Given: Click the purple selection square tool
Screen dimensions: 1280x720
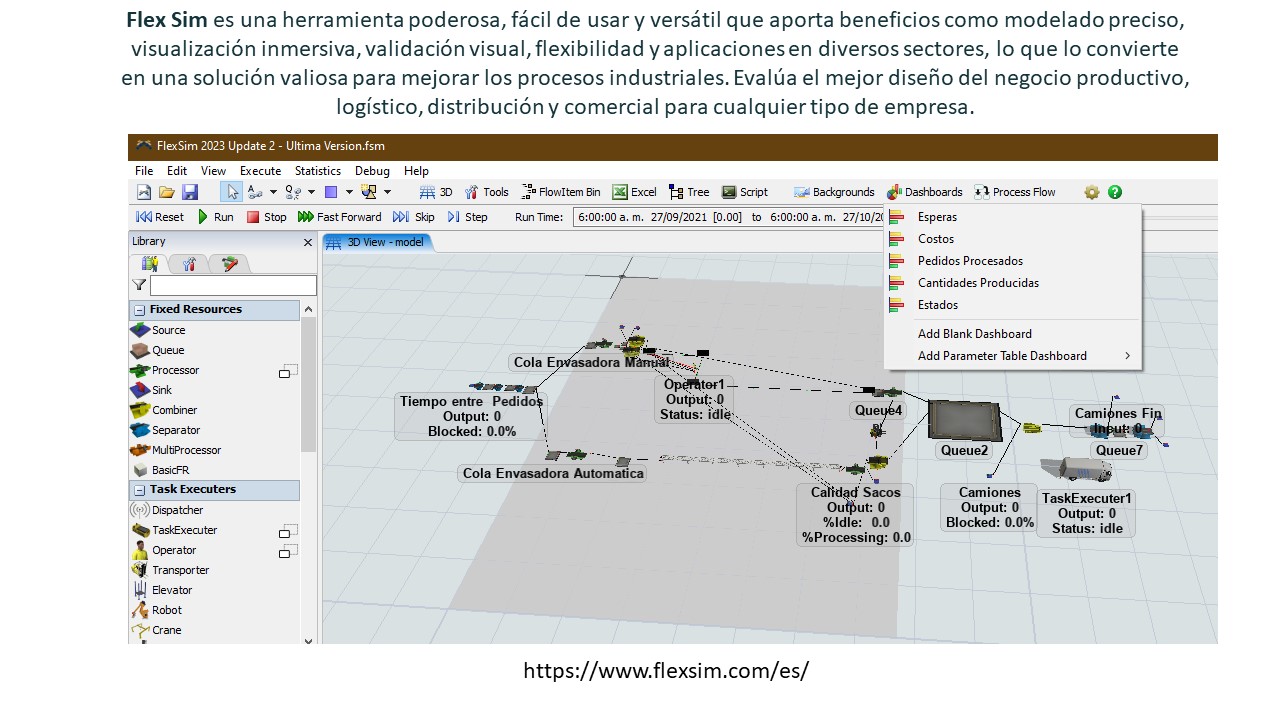Looking at the screenshot, I should click(331, 192).
